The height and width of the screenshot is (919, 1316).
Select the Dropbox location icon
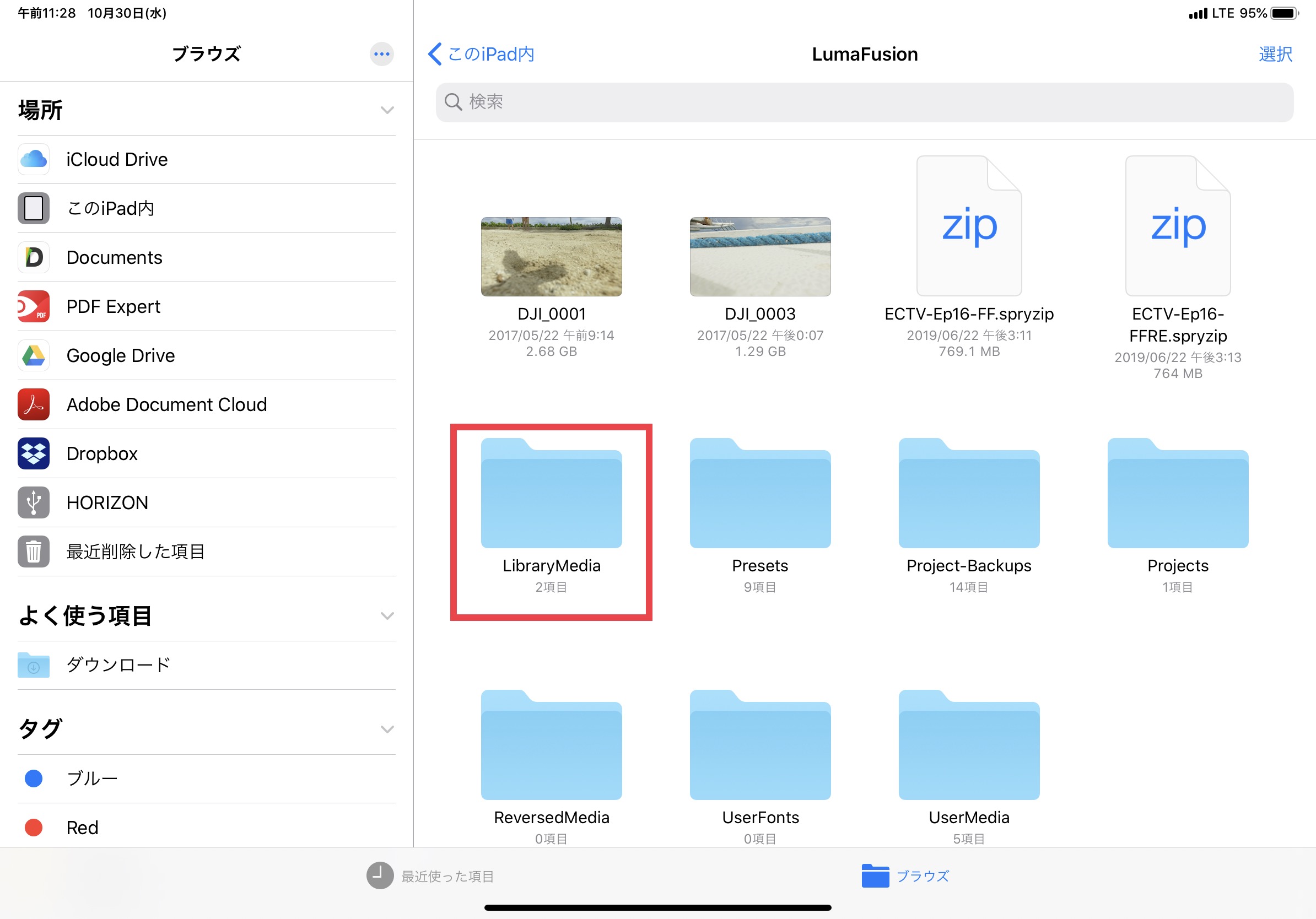(x=33, y=453)
